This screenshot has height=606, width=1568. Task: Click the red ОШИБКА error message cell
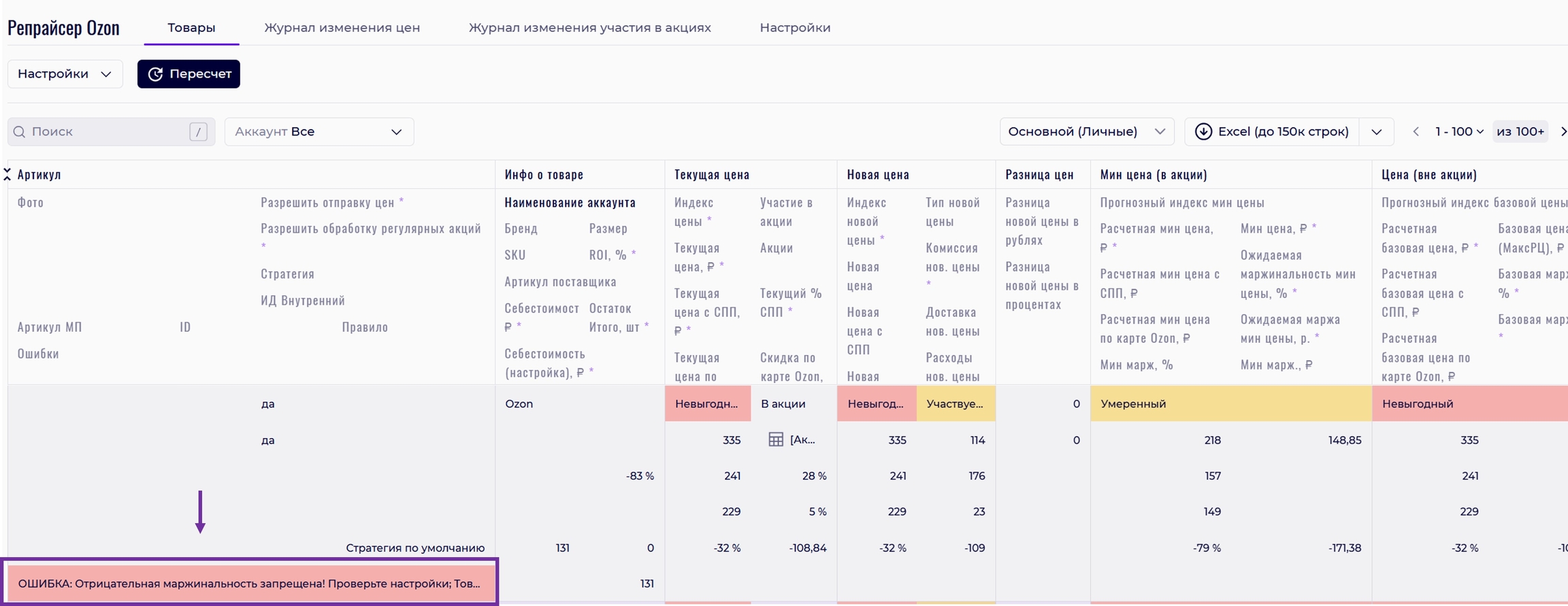point(249,584)
